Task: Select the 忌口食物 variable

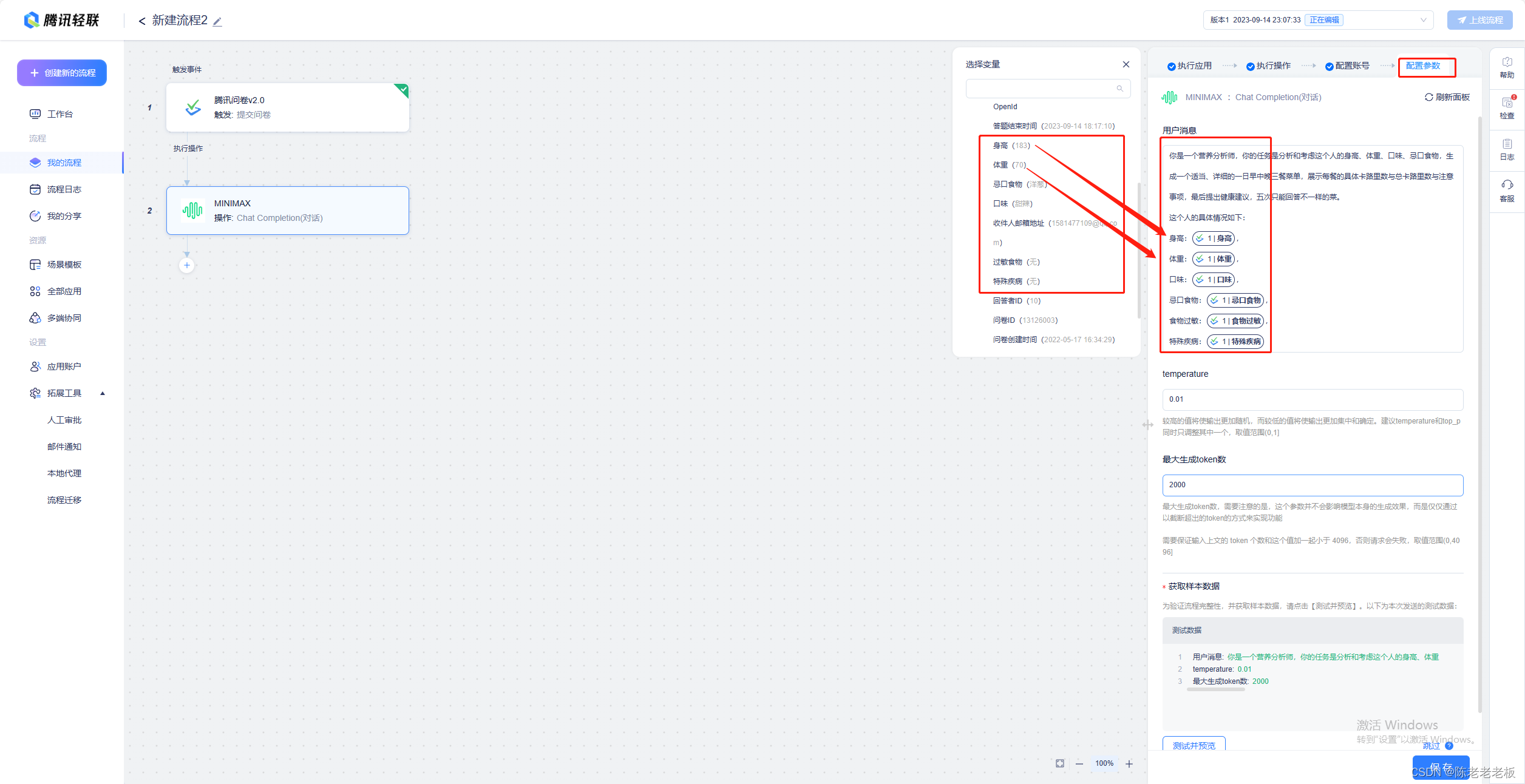Action: (1020, 184)
